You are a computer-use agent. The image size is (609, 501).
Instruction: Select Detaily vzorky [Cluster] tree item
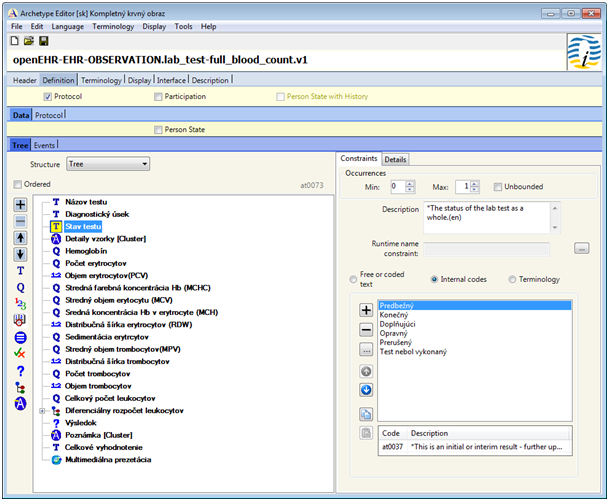click(105, 239)
